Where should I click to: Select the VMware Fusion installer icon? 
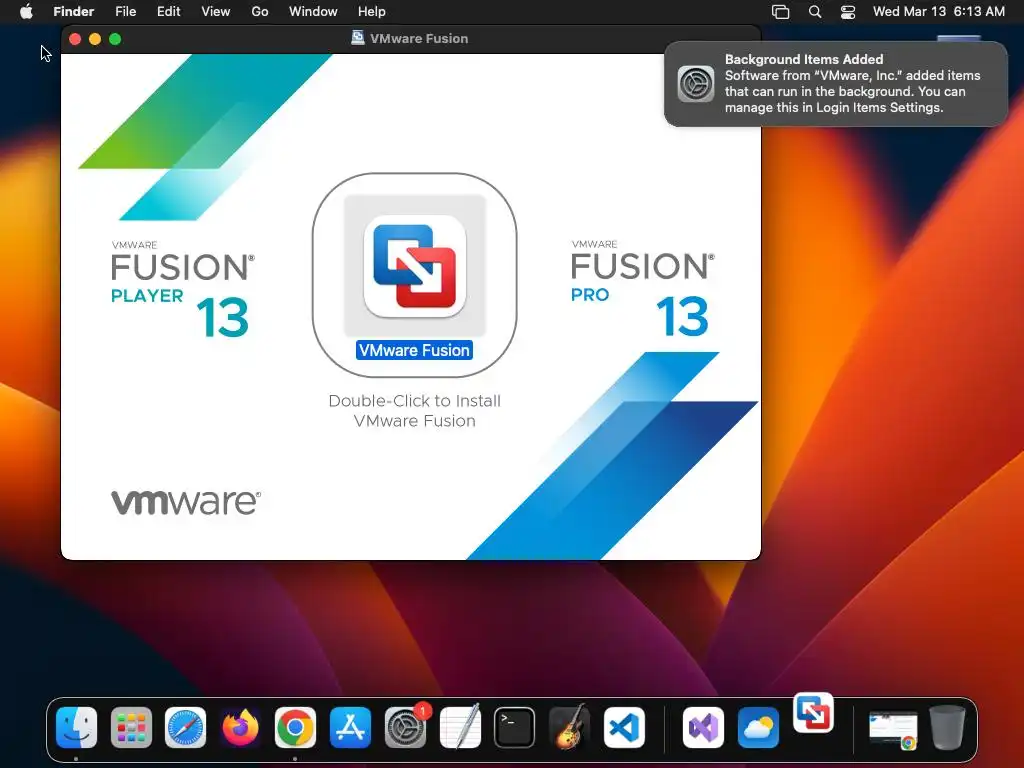[x=415, y=266]
